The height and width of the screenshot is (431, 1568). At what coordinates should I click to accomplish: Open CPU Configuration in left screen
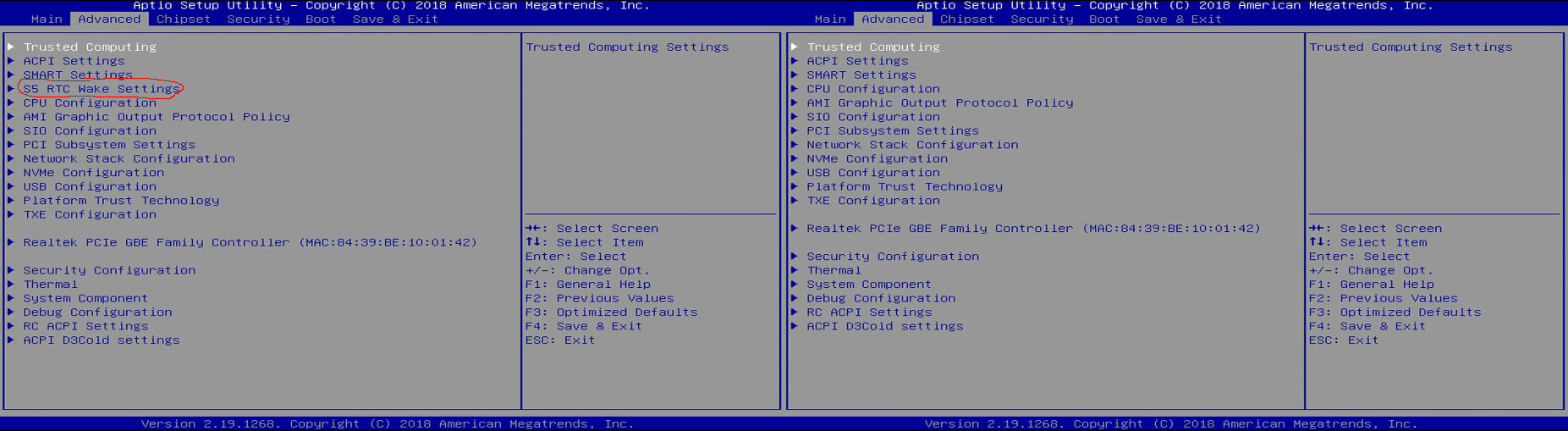pyautogui.click(x=90, y=102)
